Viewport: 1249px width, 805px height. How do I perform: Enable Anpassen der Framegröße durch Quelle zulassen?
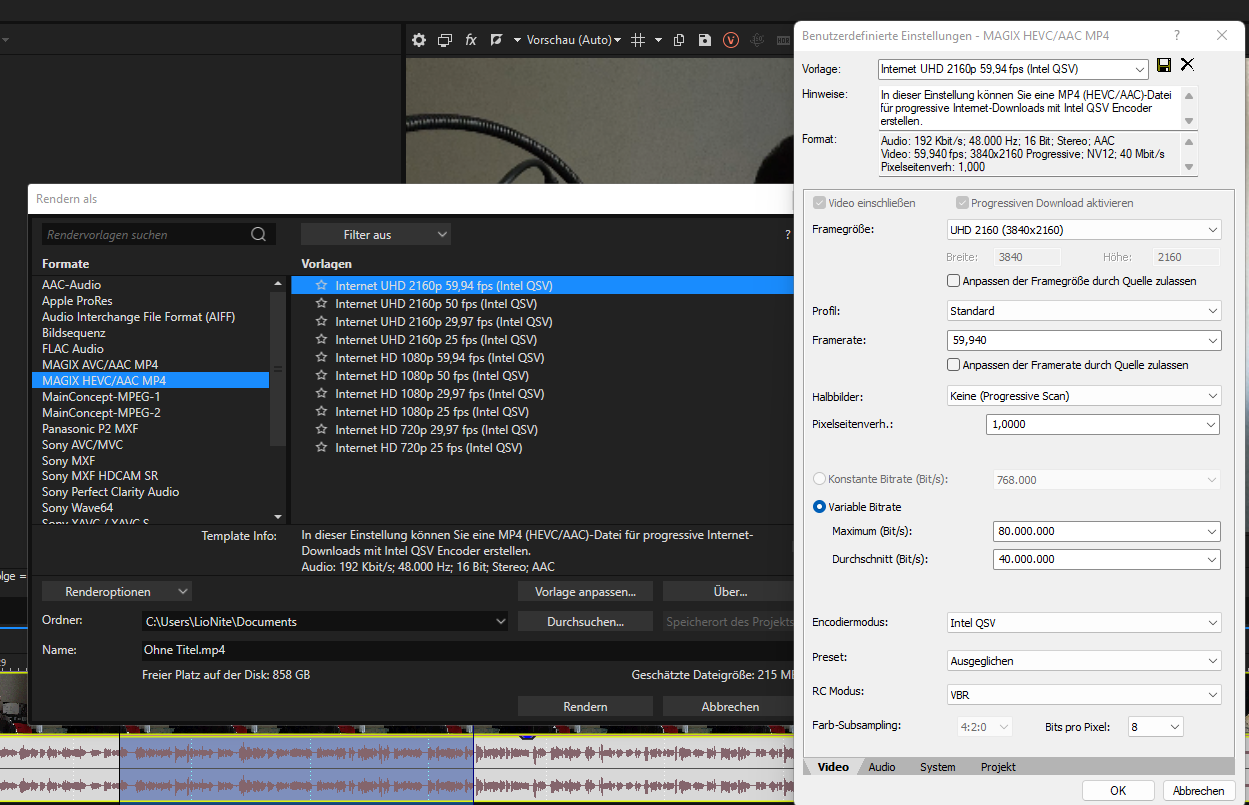tap(954, 281)
